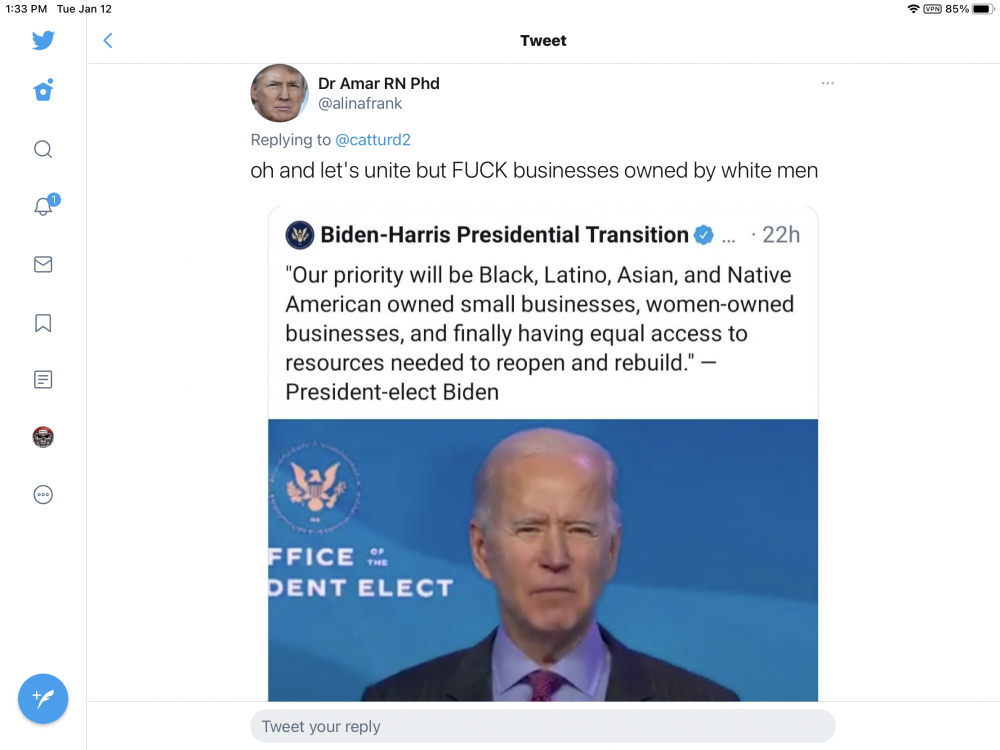The width and height of the screenshot is (1000, 750).
Task: Tap the compose tweet button
Action: tap(43, 698)
